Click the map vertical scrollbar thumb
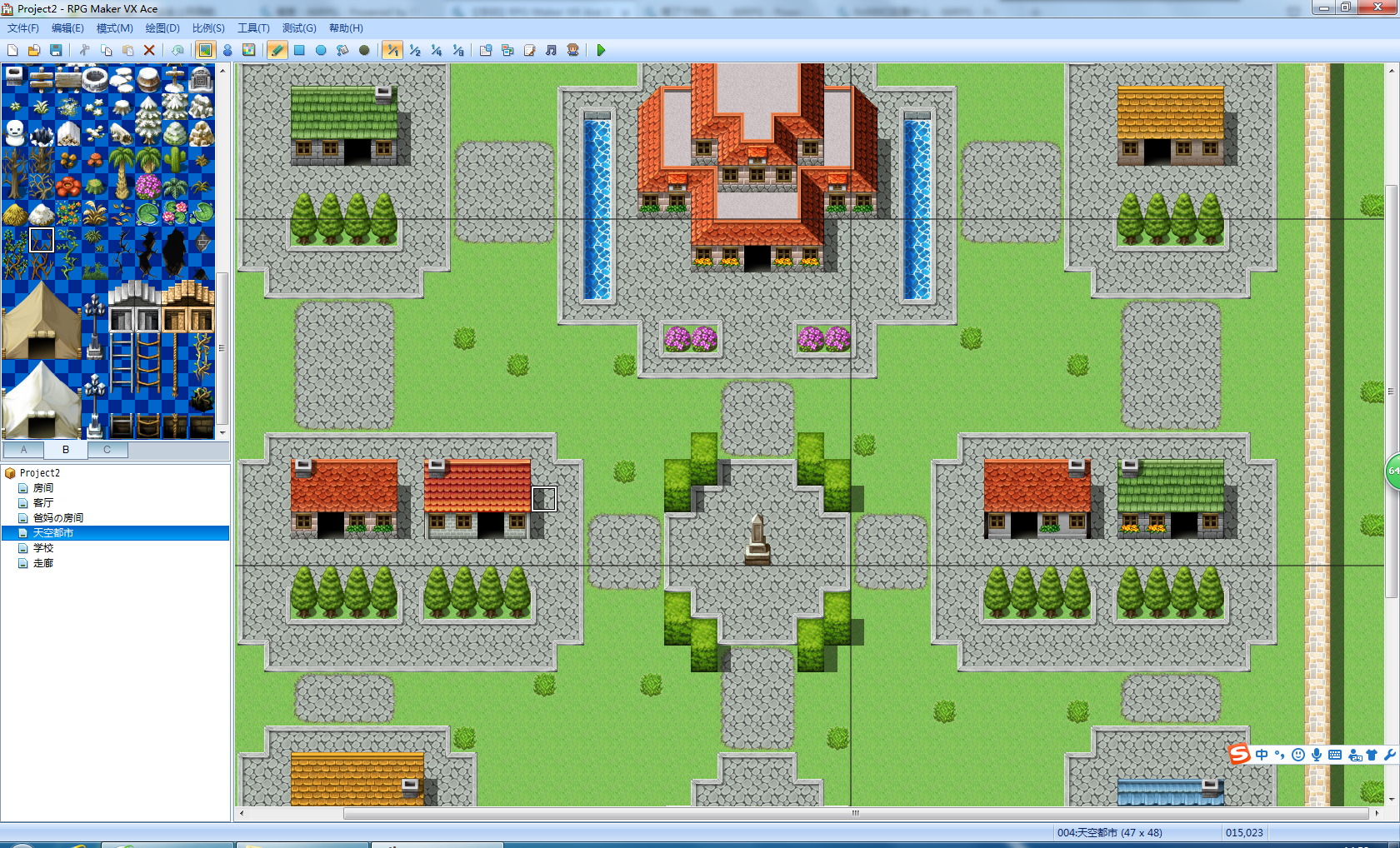Screen dimensions: 1400x848 pyautogui.click(x=1392, y=392)
